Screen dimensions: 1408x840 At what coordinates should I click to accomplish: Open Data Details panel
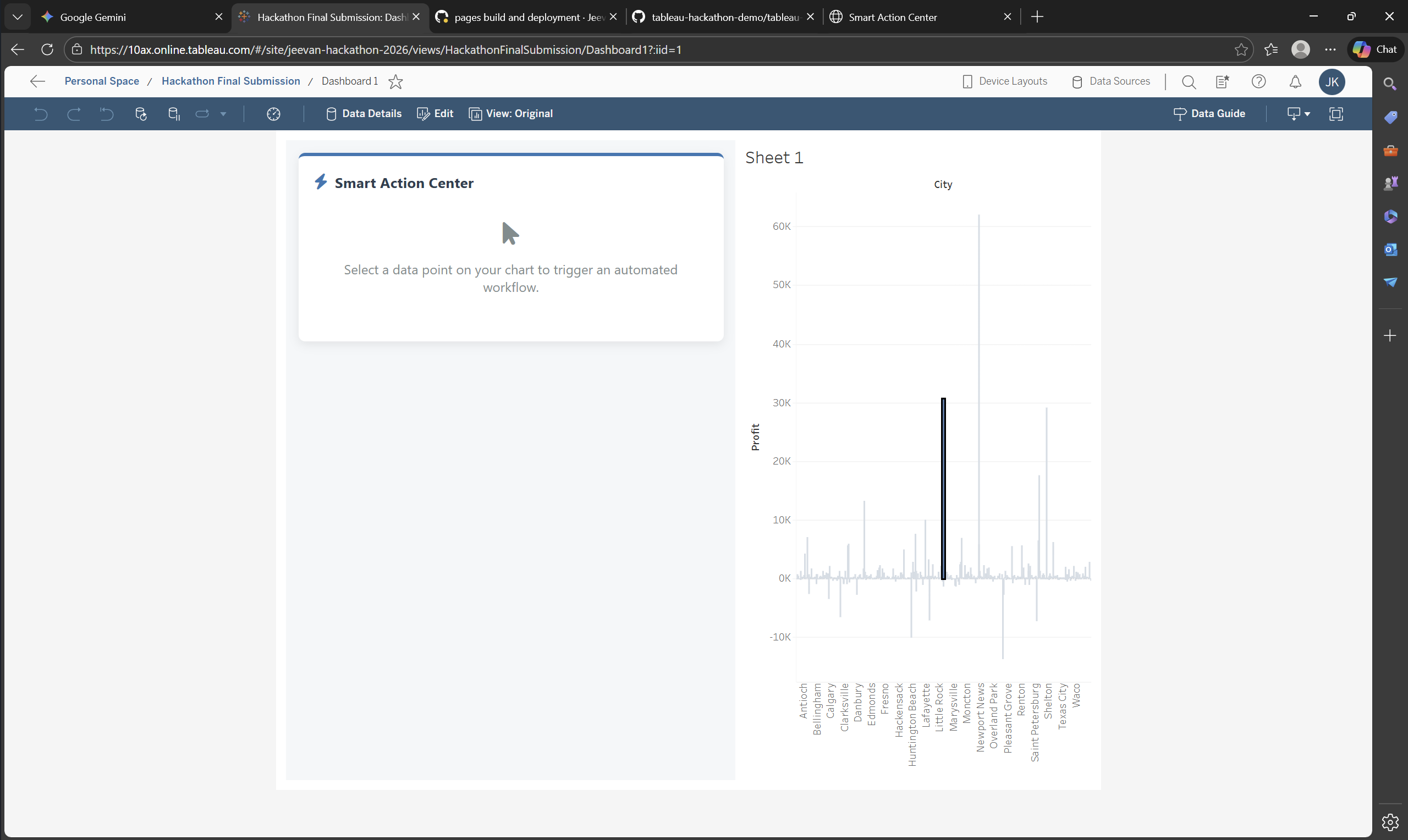363,113
